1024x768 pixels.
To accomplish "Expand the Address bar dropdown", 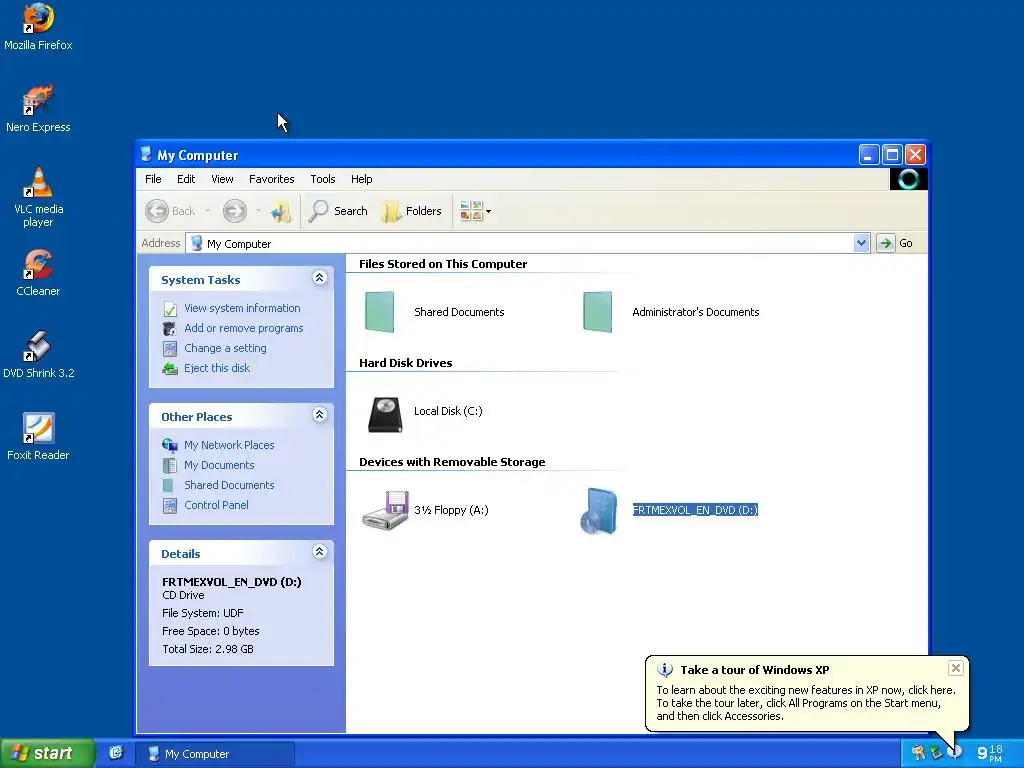I will [x=861, y=243].
